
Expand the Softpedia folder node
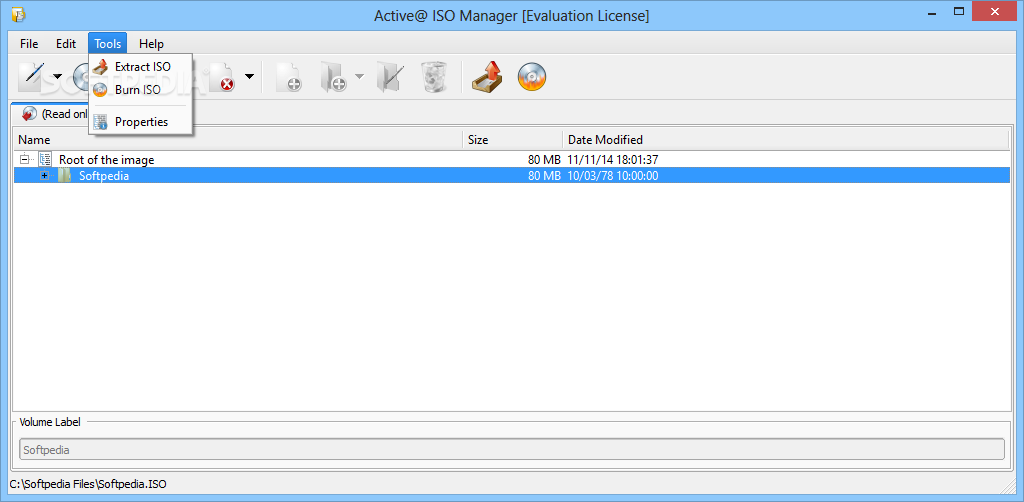(44, 176)
